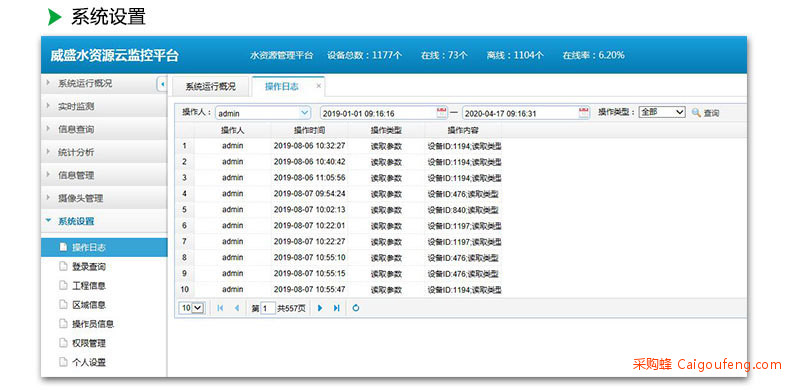Select row with time 2019-08-07 10:55:10

[x=339, y=257]
